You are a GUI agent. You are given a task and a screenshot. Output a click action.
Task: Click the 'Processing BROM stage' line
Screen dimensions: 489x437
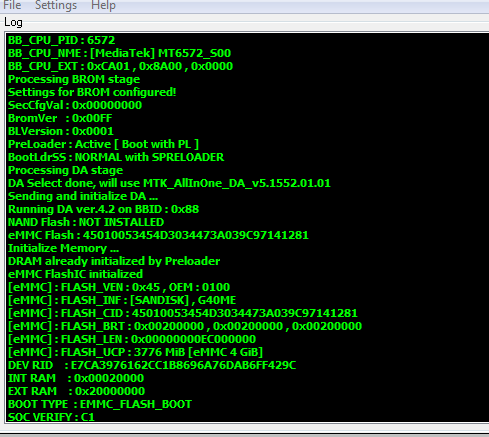pos(74,79)
